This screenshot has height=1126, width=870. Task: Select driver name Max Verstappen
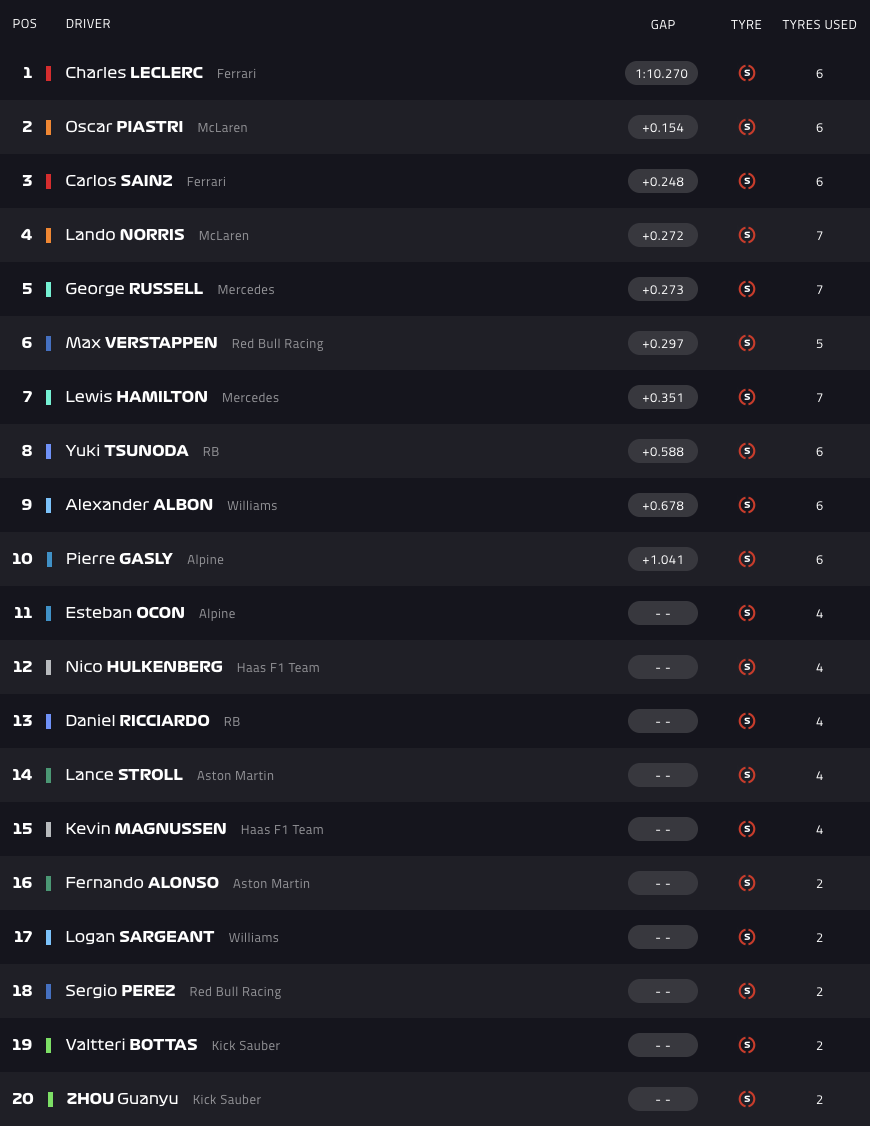click(141, 343)
